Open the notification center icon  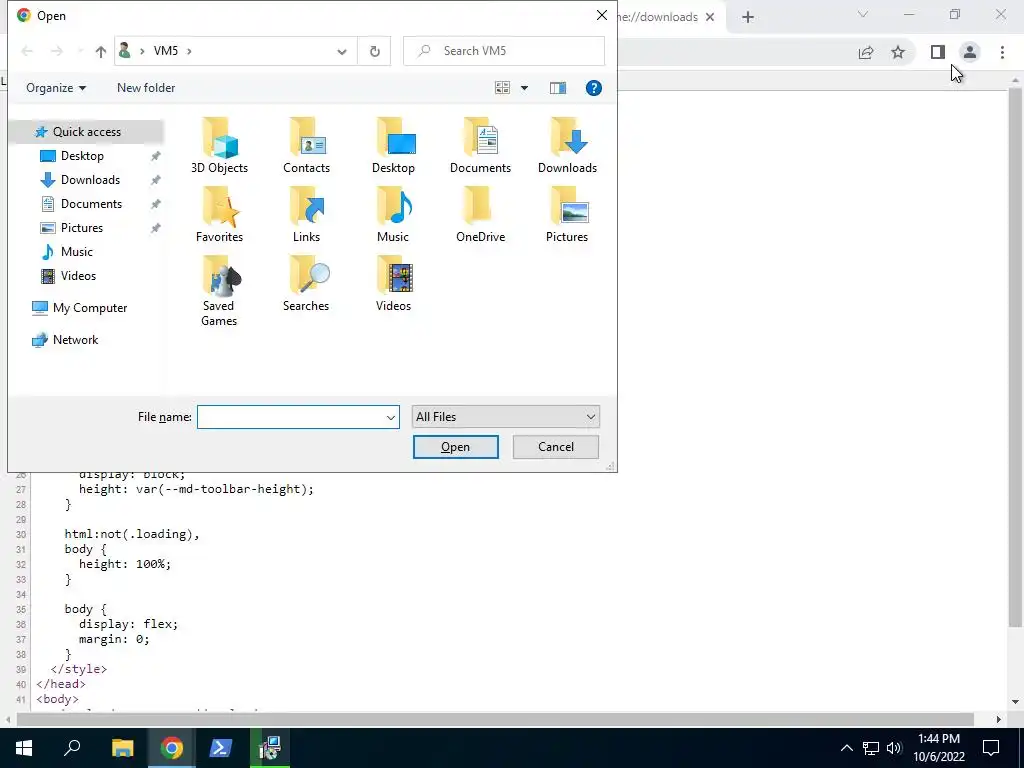pyautogui.click(x=991, y=748)
